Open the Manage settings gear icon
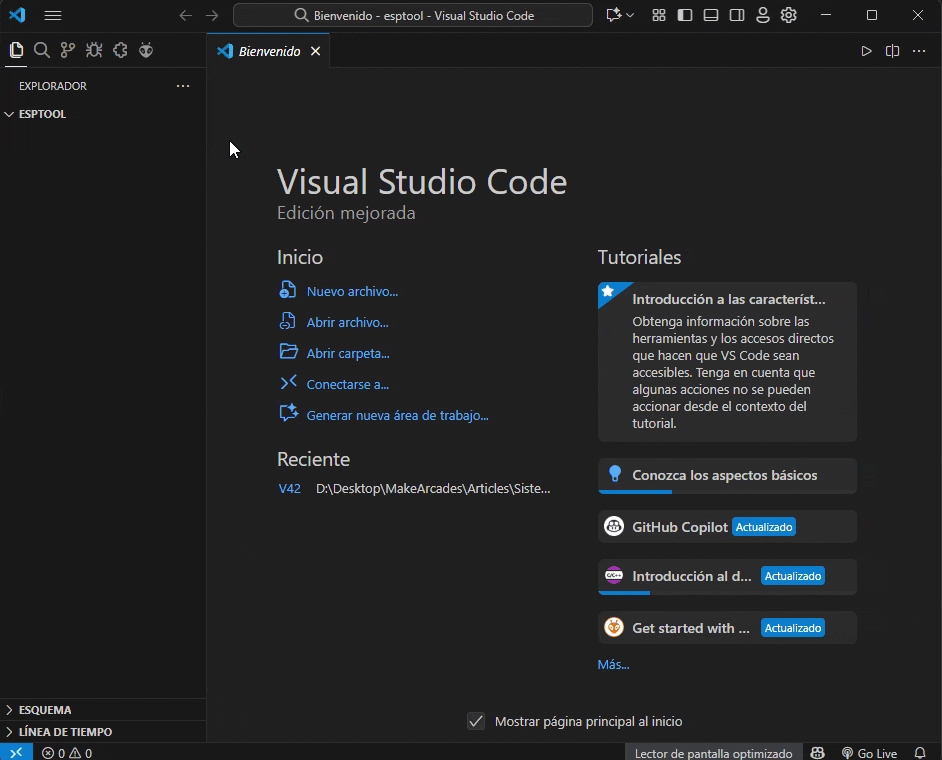Image resolution: width=942 pixels, height=760 pixels. click(789, 15)
